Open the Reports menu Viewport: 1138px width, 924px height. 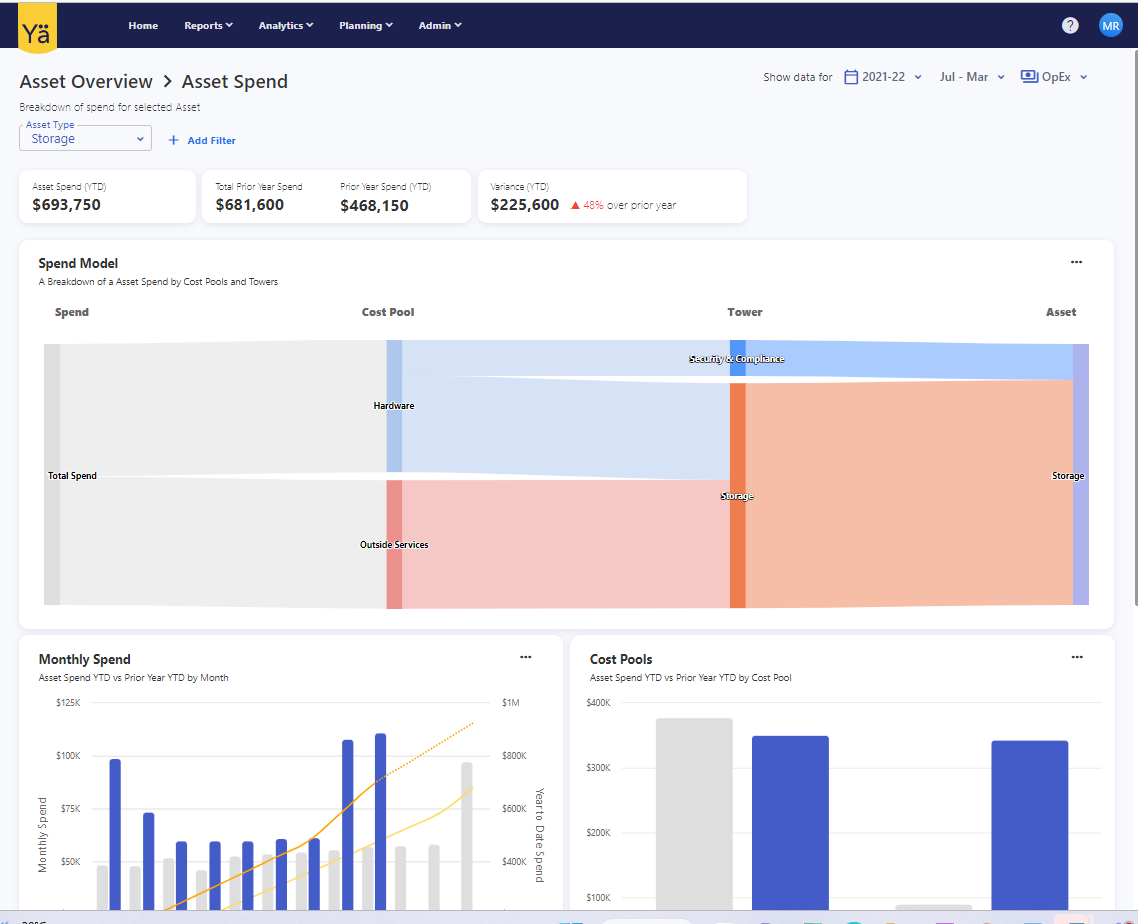click(x=208, y=26)
